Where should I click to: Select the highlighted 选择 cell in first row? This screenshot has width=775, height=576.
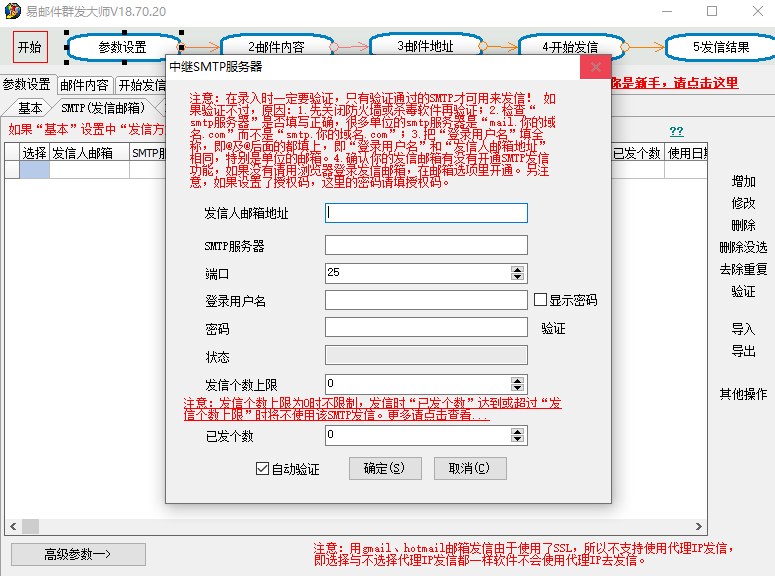(x=35, y=170)
